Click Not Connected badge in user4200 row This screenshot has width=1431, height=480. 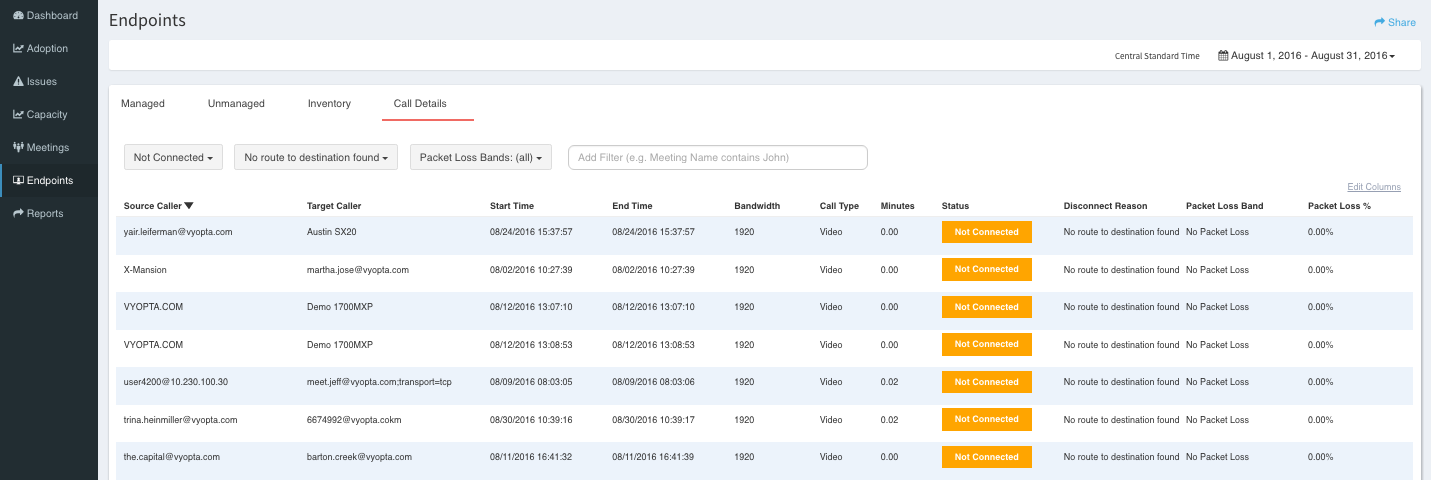click(986, 382)
